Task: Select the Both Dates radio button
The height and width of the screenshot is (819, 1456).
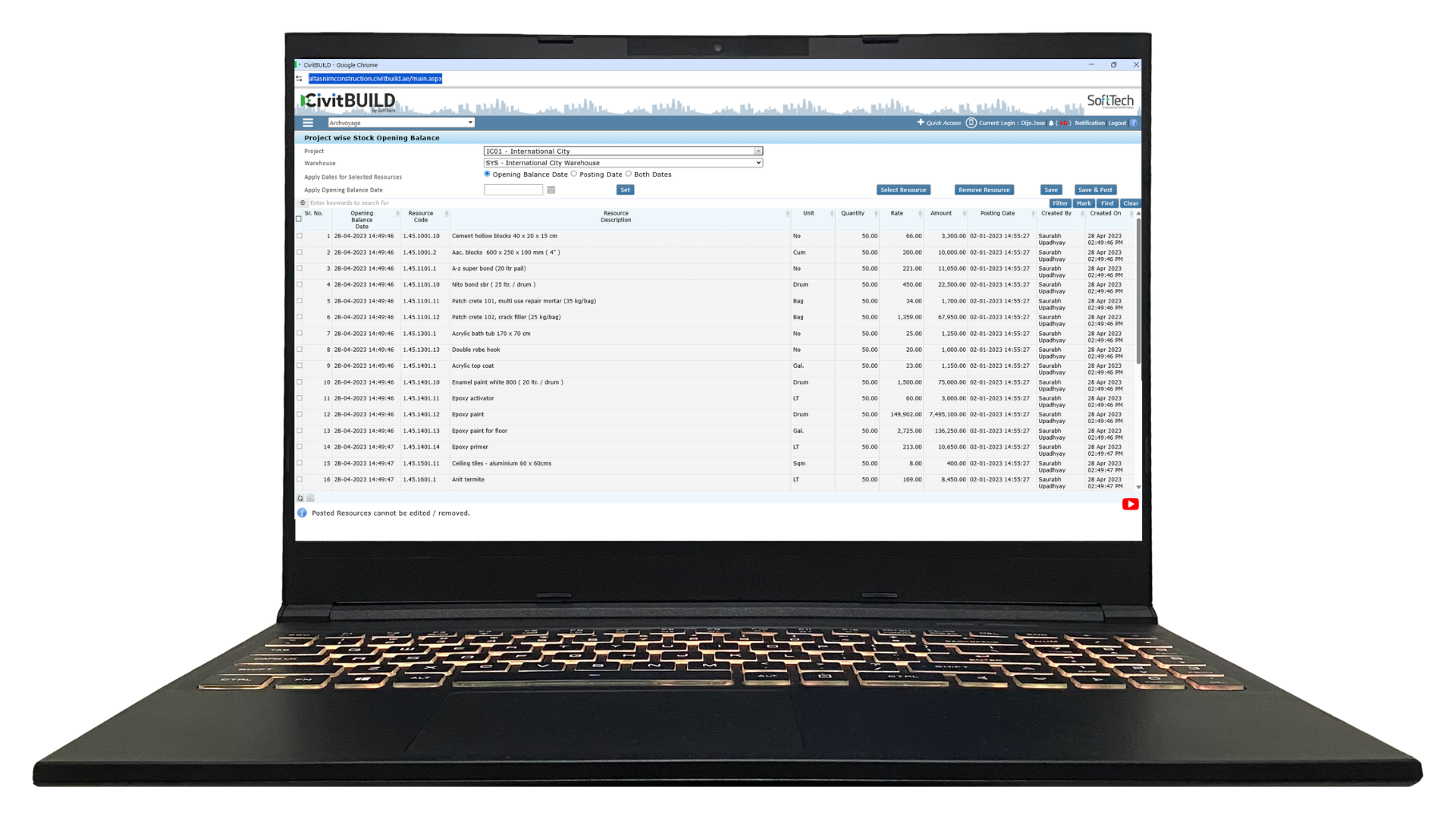Action: pyautogui.click(x=629, y=174)
